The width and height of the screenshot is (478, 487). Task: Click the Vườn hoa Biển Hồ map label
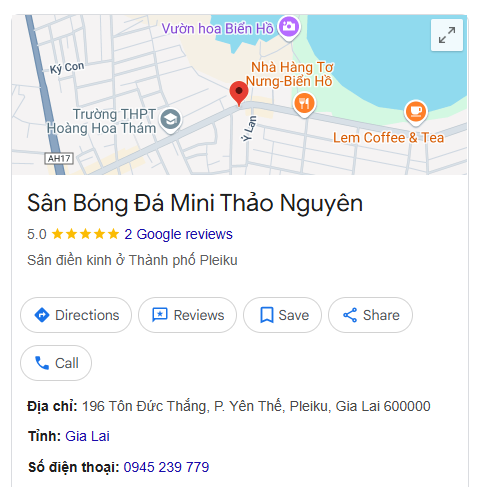pyautogui.click(x=218, y=29)
